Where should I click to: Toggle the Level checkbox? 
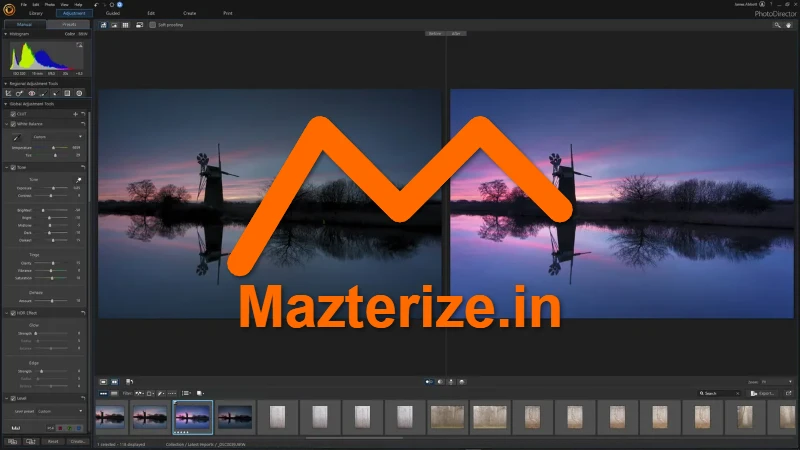(13, 398)
